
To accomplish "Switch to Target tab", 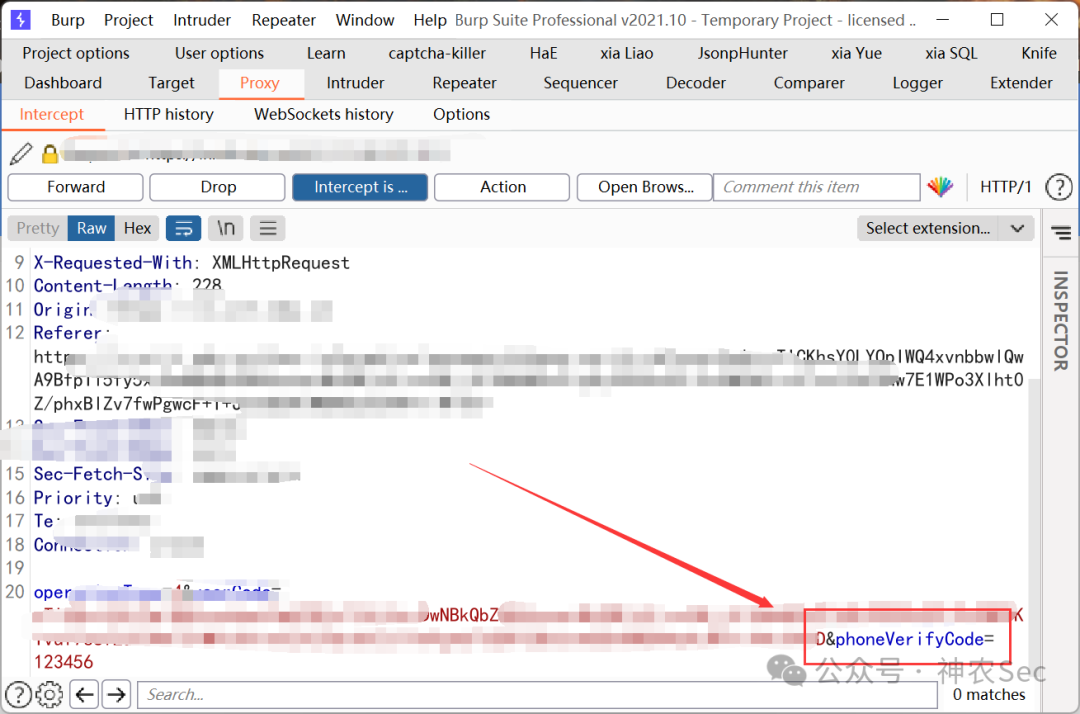I will point(171,83).
